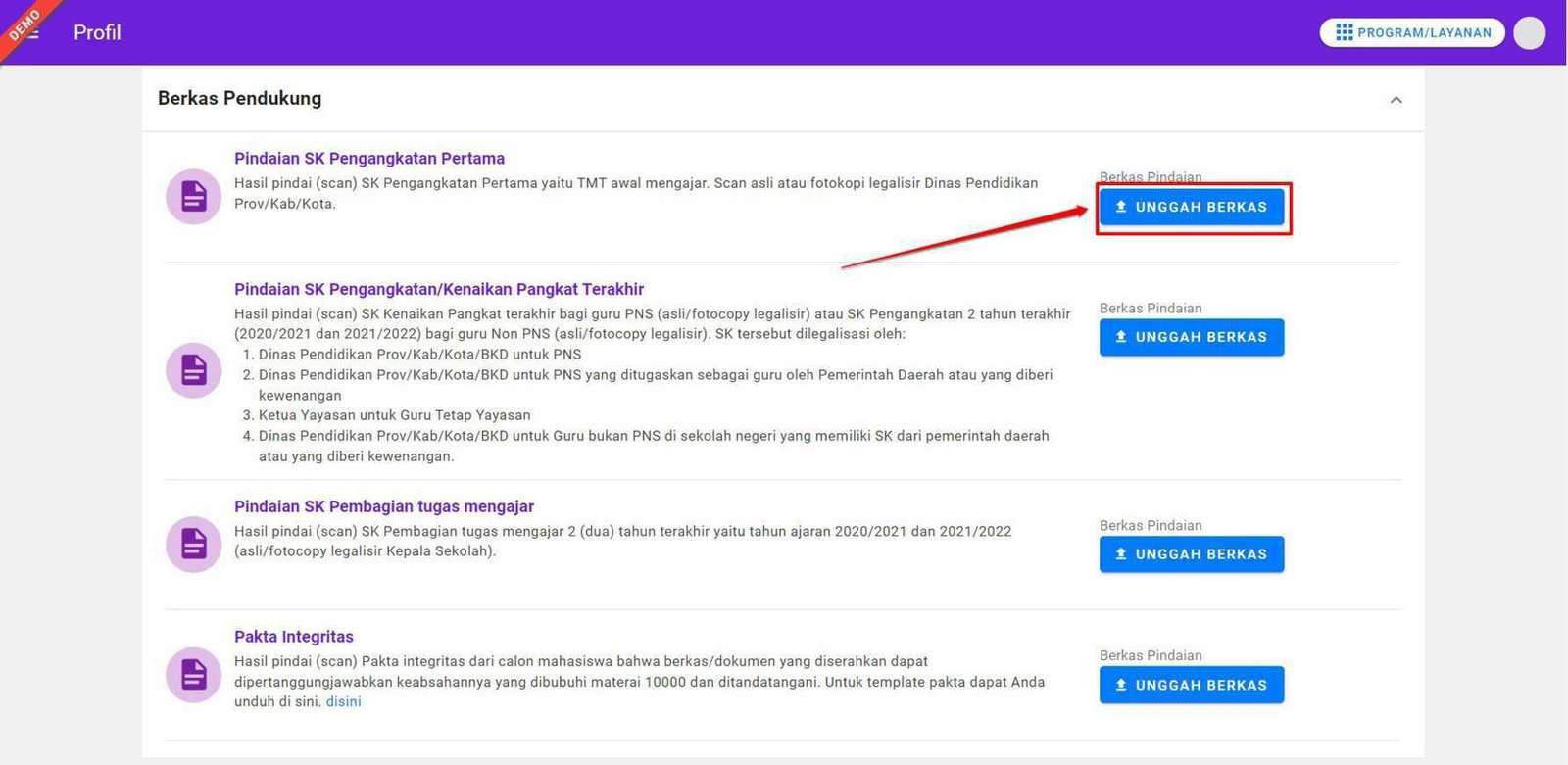Click the 'Pindaian SK Pembagian tugas mengajar' heading
The width and height of the screenshot is (1568, 765).
[384, 506]
